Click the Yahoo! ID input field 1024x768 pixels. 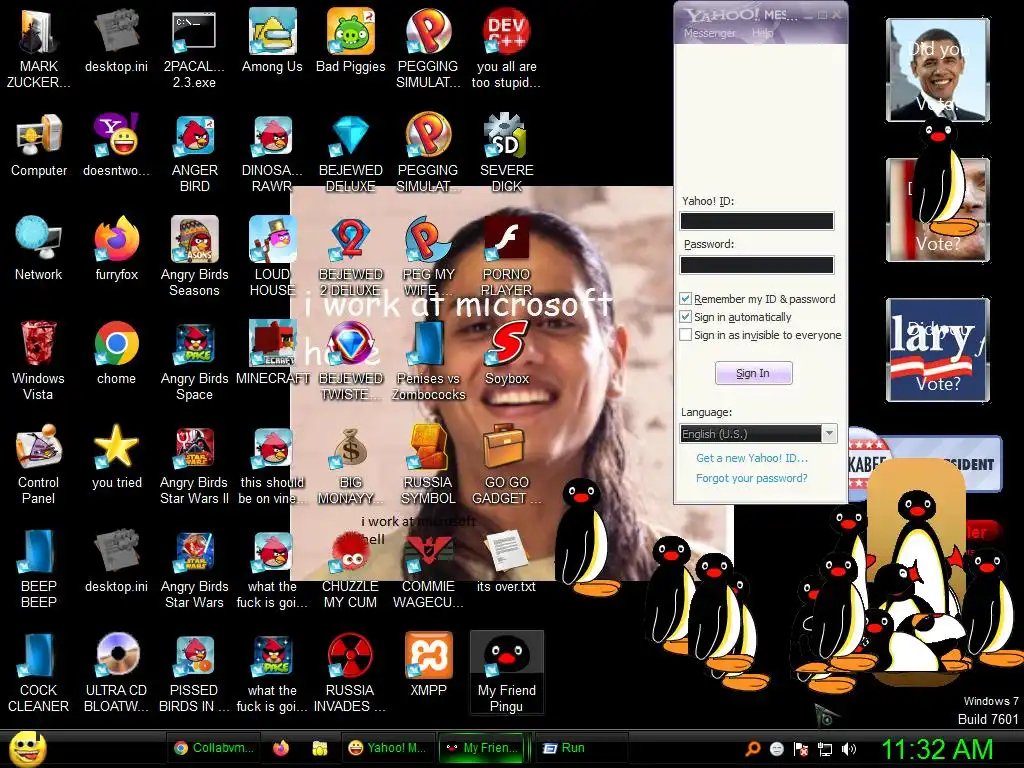click(x=757, y=221)
